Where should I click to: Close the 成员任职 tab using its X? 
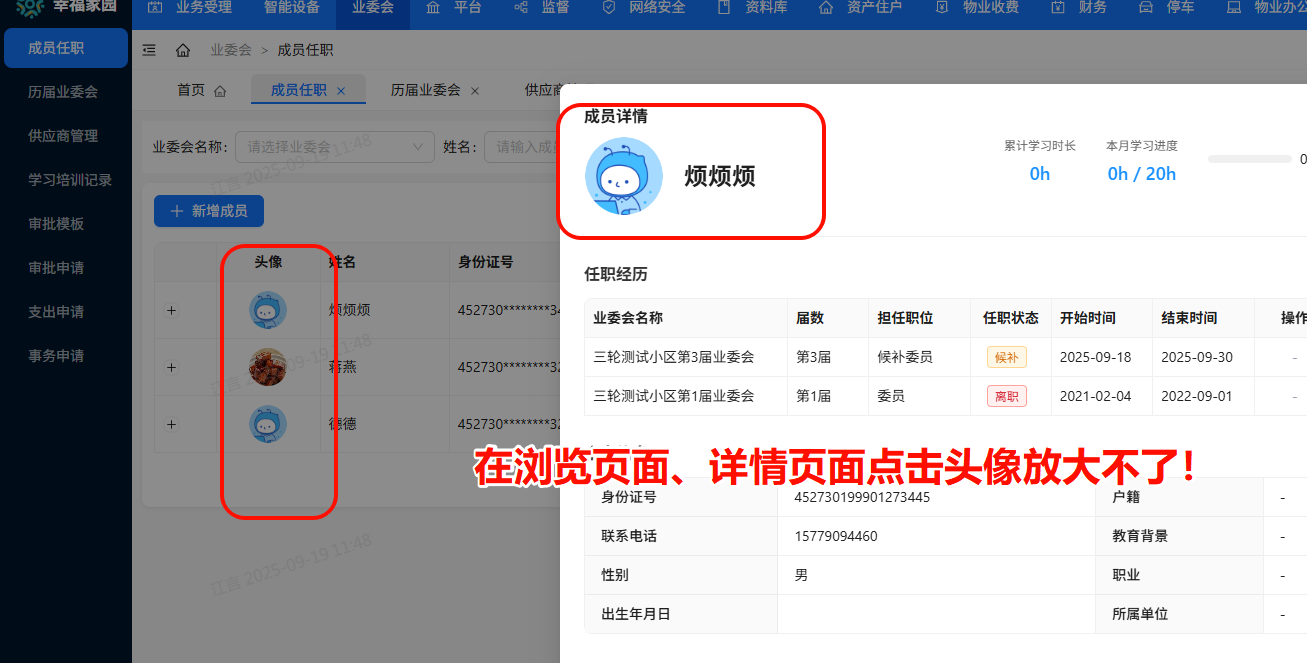pos(341,91)
